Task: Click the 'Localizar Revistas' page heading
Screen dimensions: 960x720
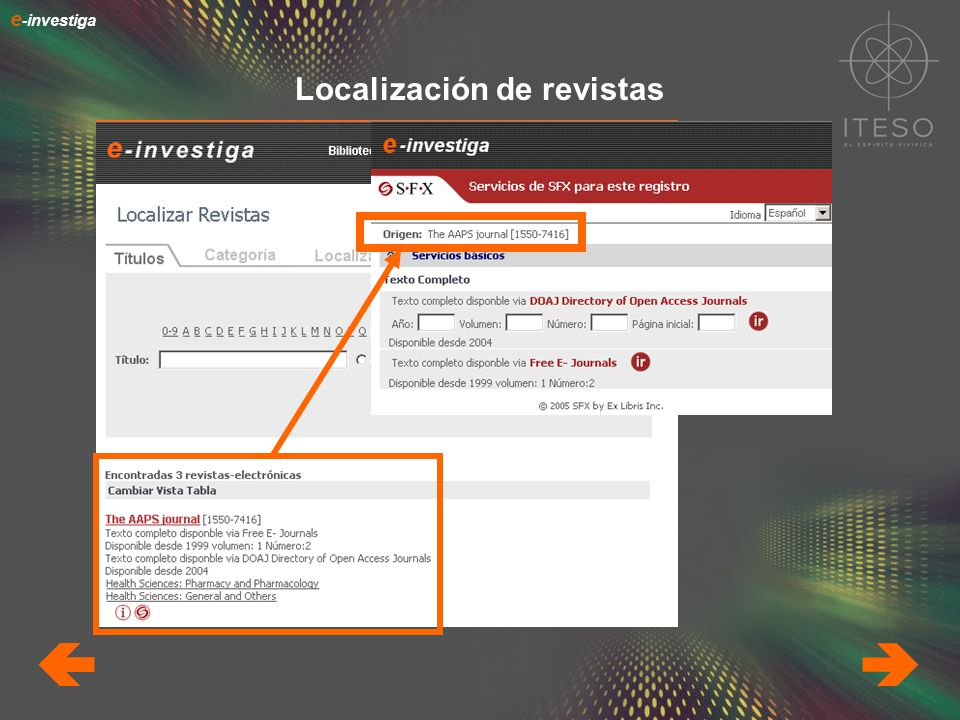Action: click(x=193, y=215)
